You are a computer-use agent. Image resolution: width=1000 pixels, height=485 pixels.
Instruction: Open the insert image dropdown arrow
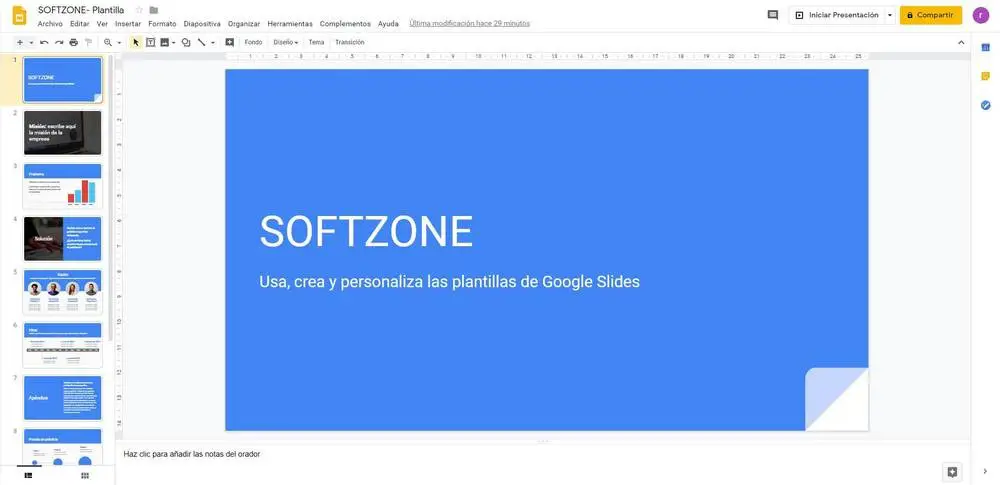coord(173,43)
